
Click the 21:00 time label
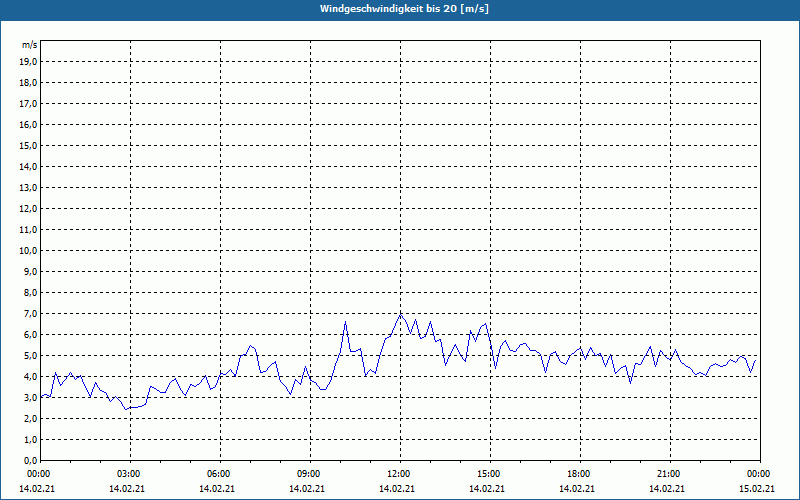pyautogui.click(x=670, y=474)
